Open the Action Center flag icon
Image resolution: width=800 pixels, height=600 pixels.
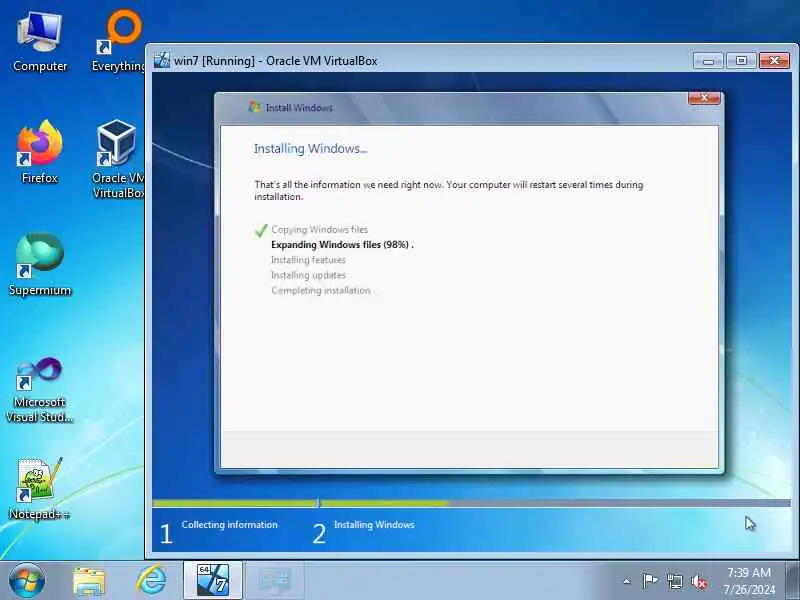(x=649, y=581)
